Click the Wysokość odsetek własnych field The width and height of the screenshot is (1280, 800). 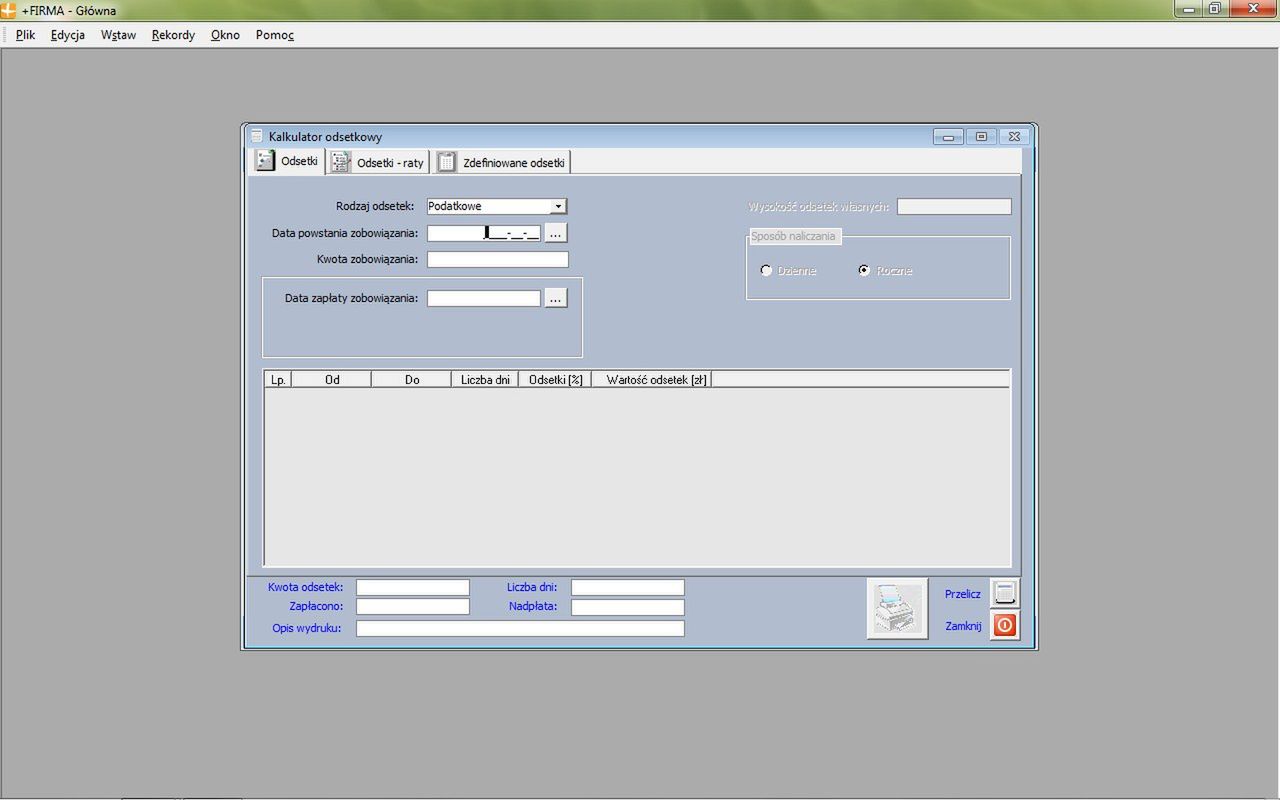[954, 206]
